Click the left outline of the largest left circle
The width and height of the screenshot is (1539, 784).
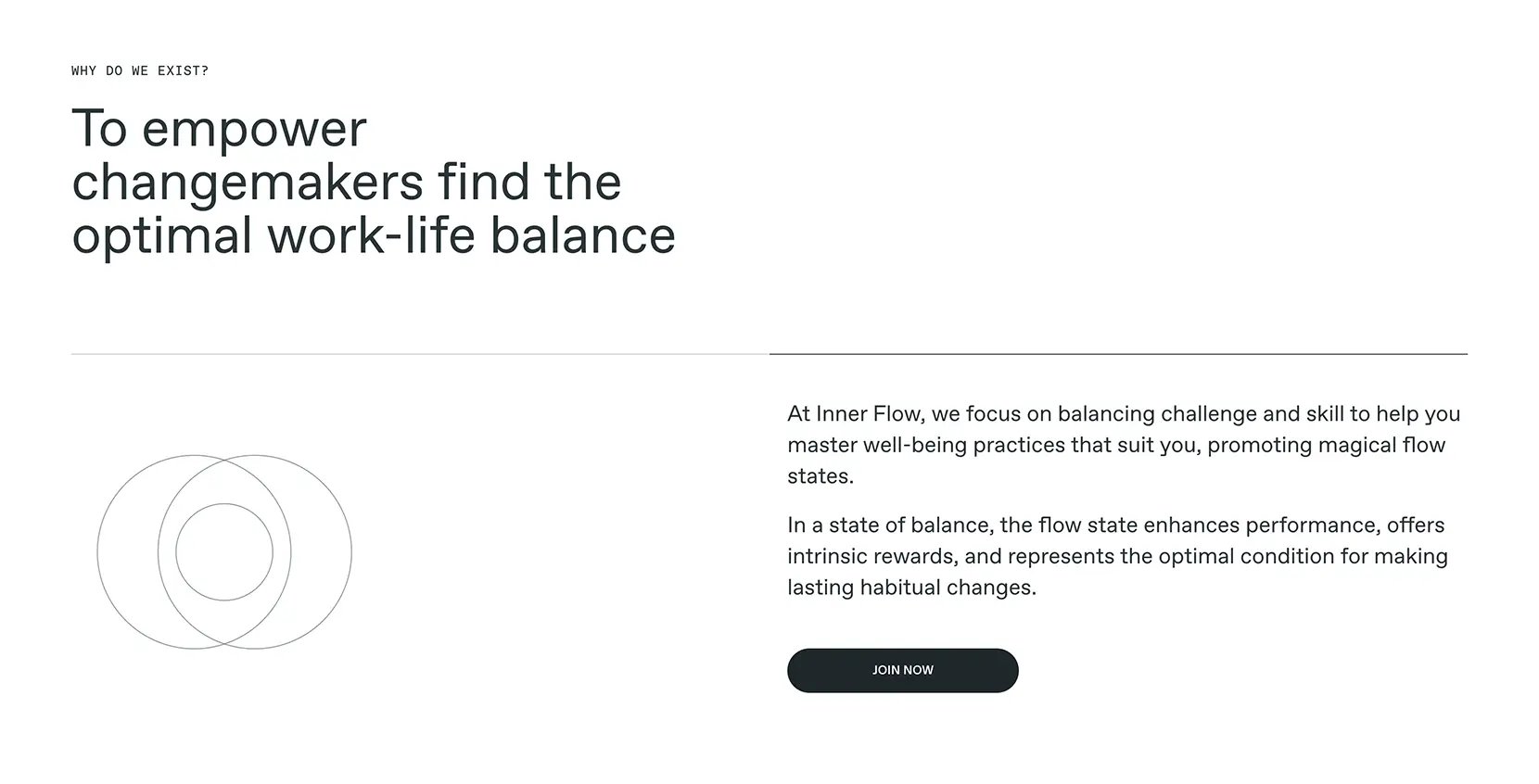tap(97, 552)
